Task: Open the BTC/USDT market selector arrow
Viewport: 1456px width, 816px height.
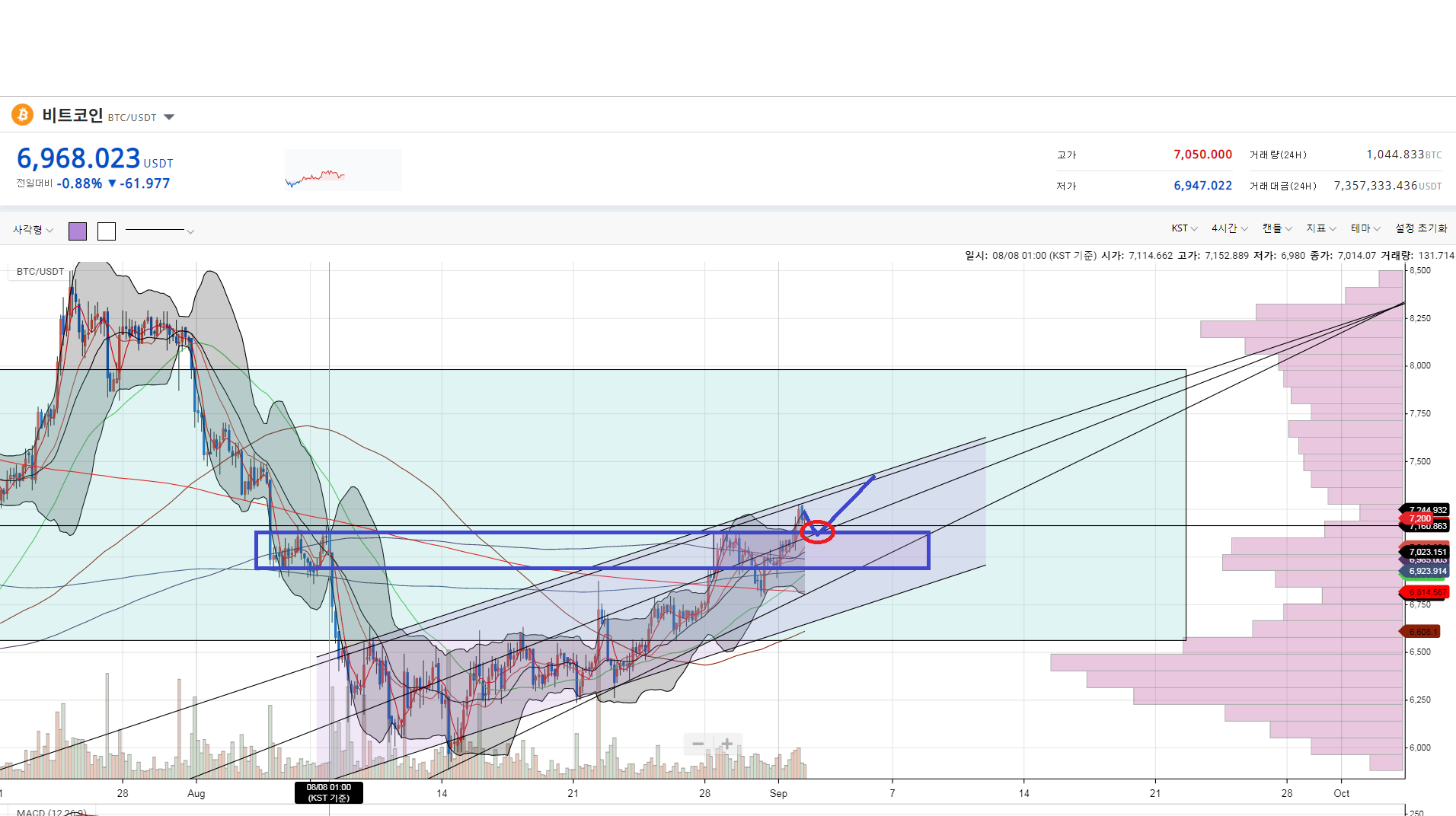Action: pos(169,117)
